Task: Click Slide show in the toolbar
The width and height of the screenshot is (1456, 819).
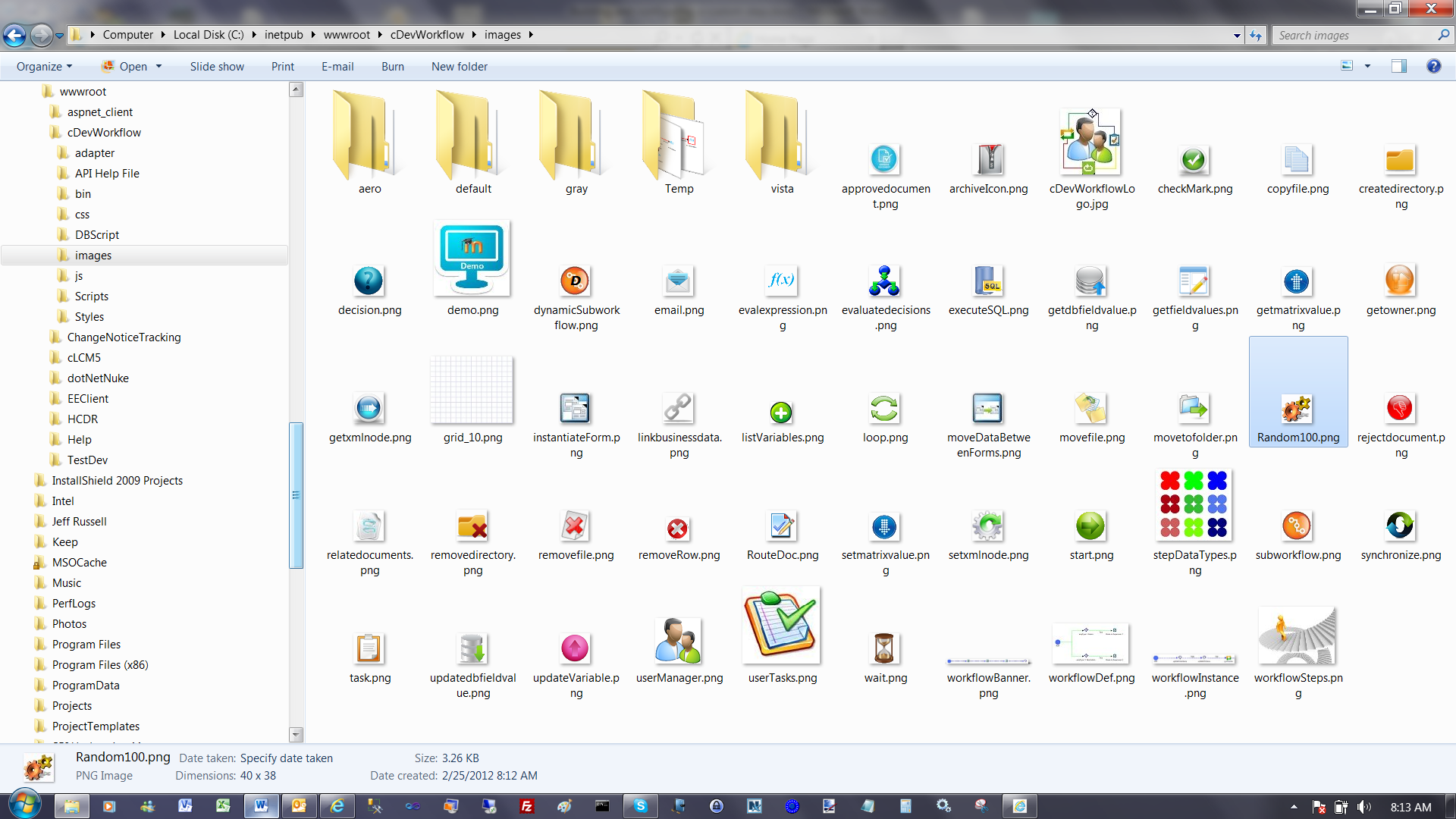Action: [217, 67]
